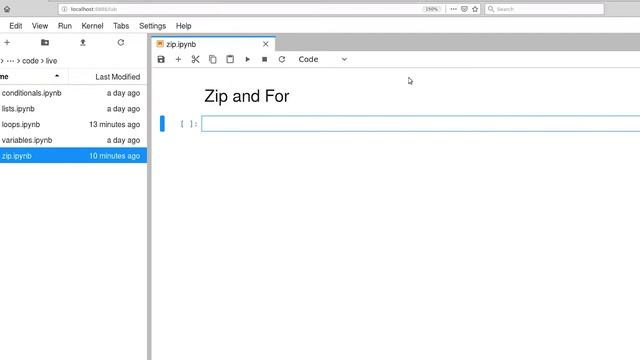Viewport: 640px width, 360px height.
Task: Insert a cell below with the plus icon
Action: [178, 59]
